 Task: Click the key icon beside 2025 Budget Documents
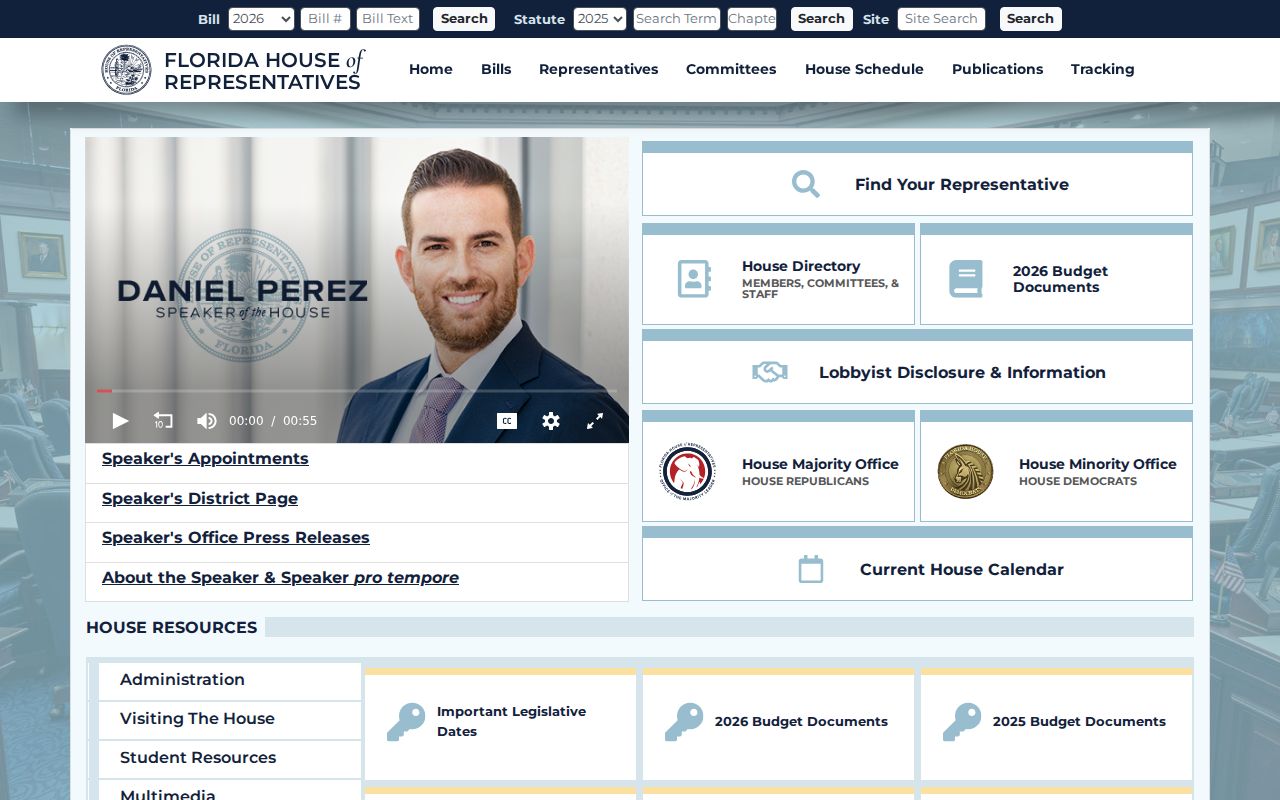click(x=962, y=721)
